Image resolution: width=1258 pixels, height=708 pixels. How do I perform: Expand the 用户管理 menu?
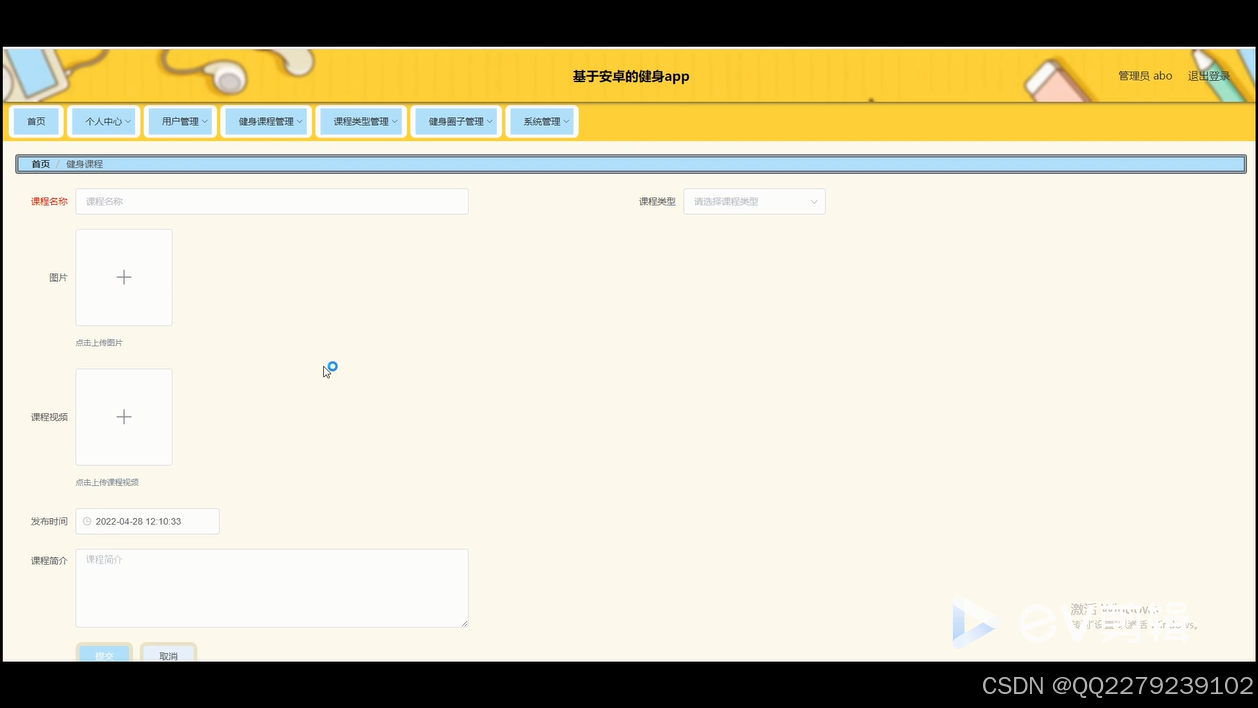click(x=180, y=120)
